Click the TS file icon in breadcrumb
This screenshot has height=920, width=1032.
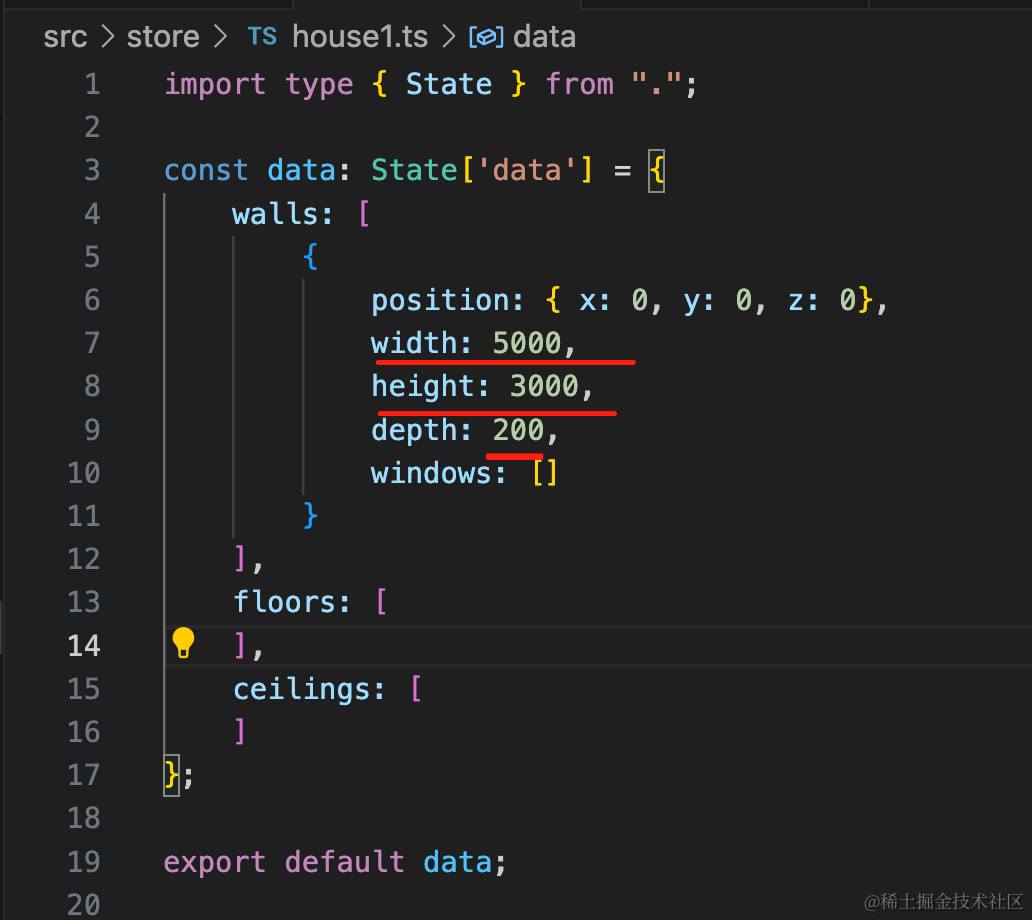click(x=262, y=37)
